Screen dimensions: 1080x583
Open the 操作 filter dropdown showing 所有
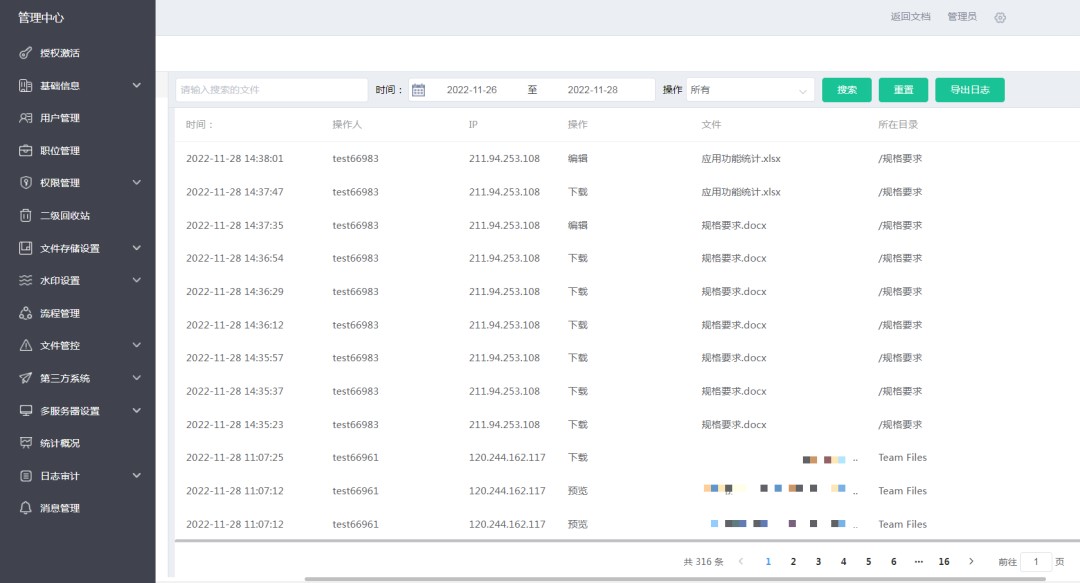pos(750,89)
